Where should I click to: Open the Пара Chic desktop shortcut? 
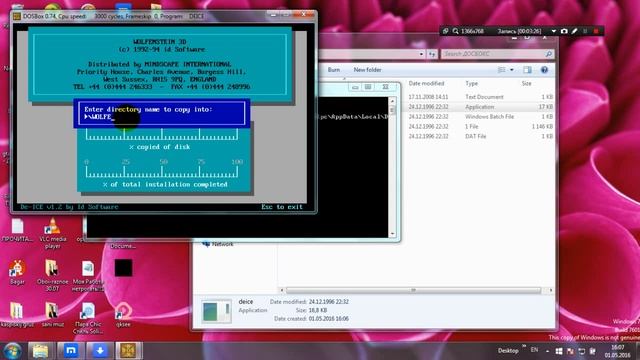[88, 318]
